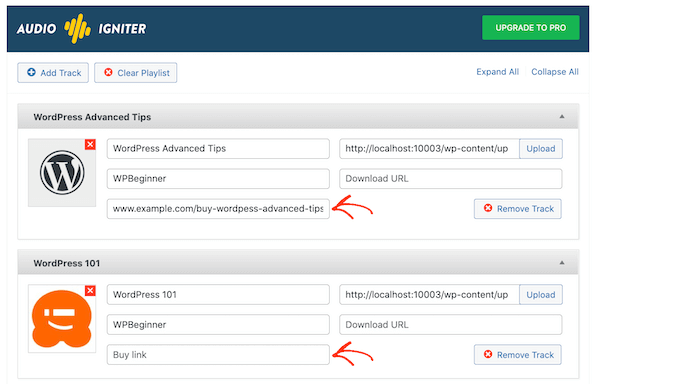The height and width of the screenshot is (384, 680).
Task: Click the buy link field with example.com URL
Action: coord(218,209)
